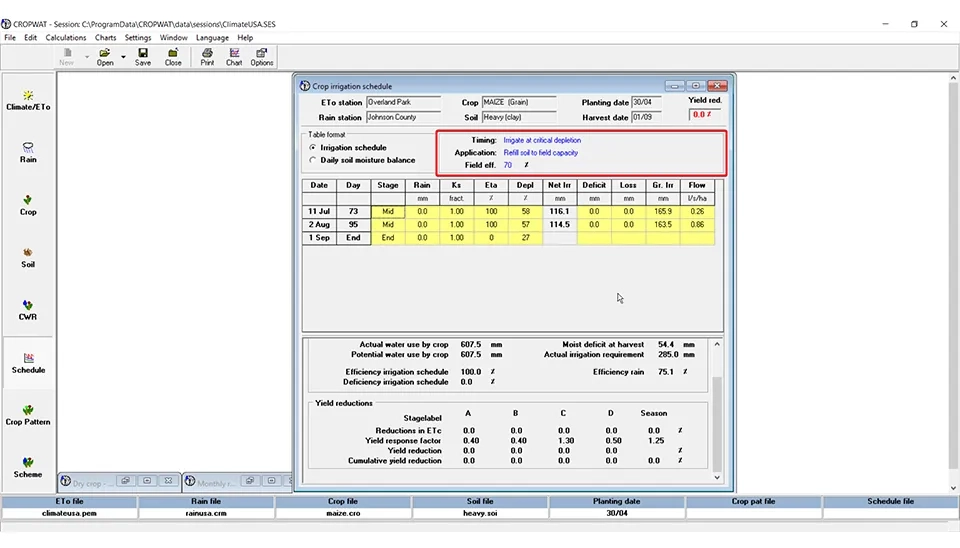The image size is (960, 548).
Task: Click the Close toolbar button
Action: click(173, 56)
